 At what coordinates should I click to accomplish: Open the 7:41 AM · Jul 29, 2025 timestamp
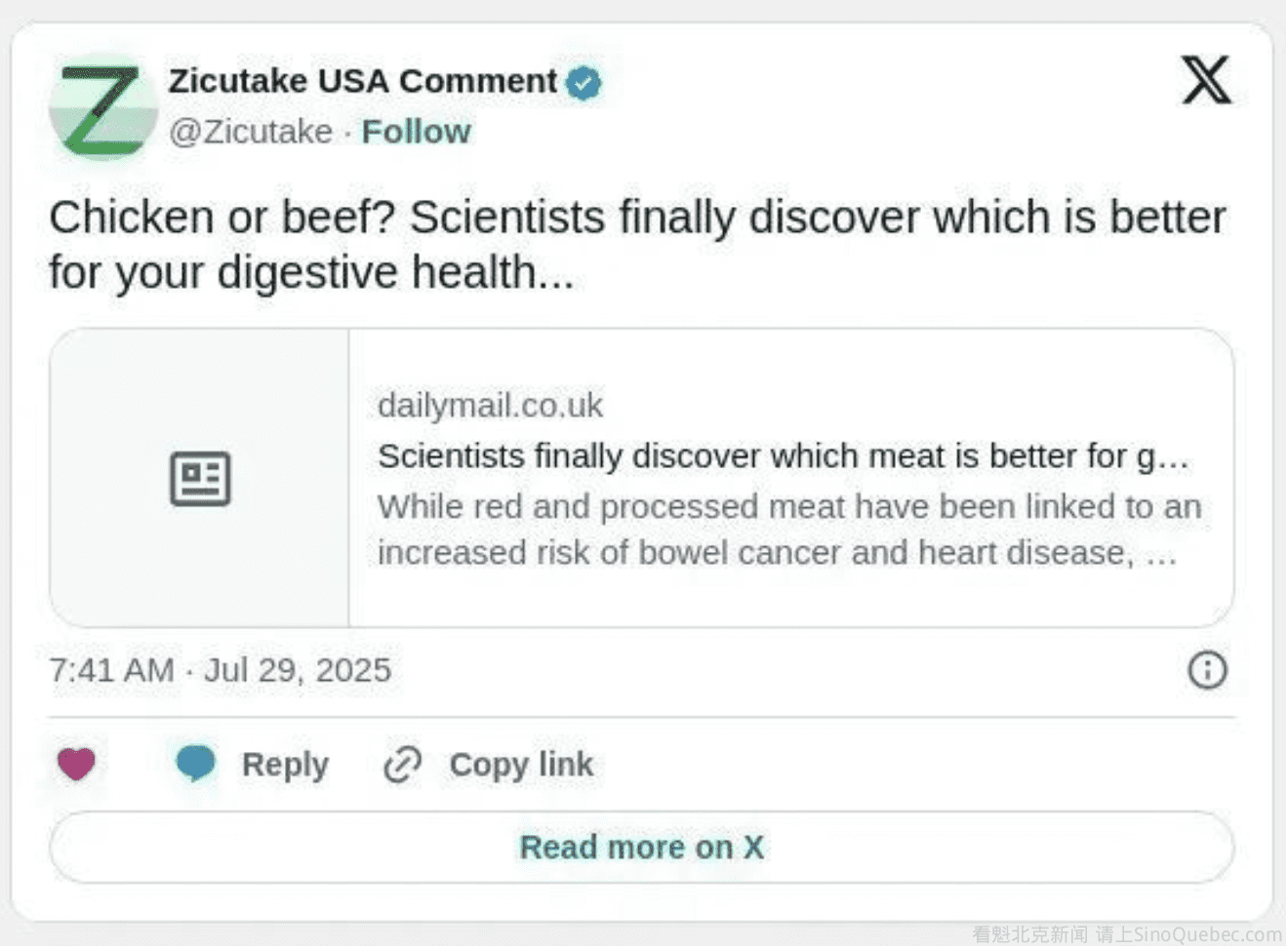coord(221,671)
